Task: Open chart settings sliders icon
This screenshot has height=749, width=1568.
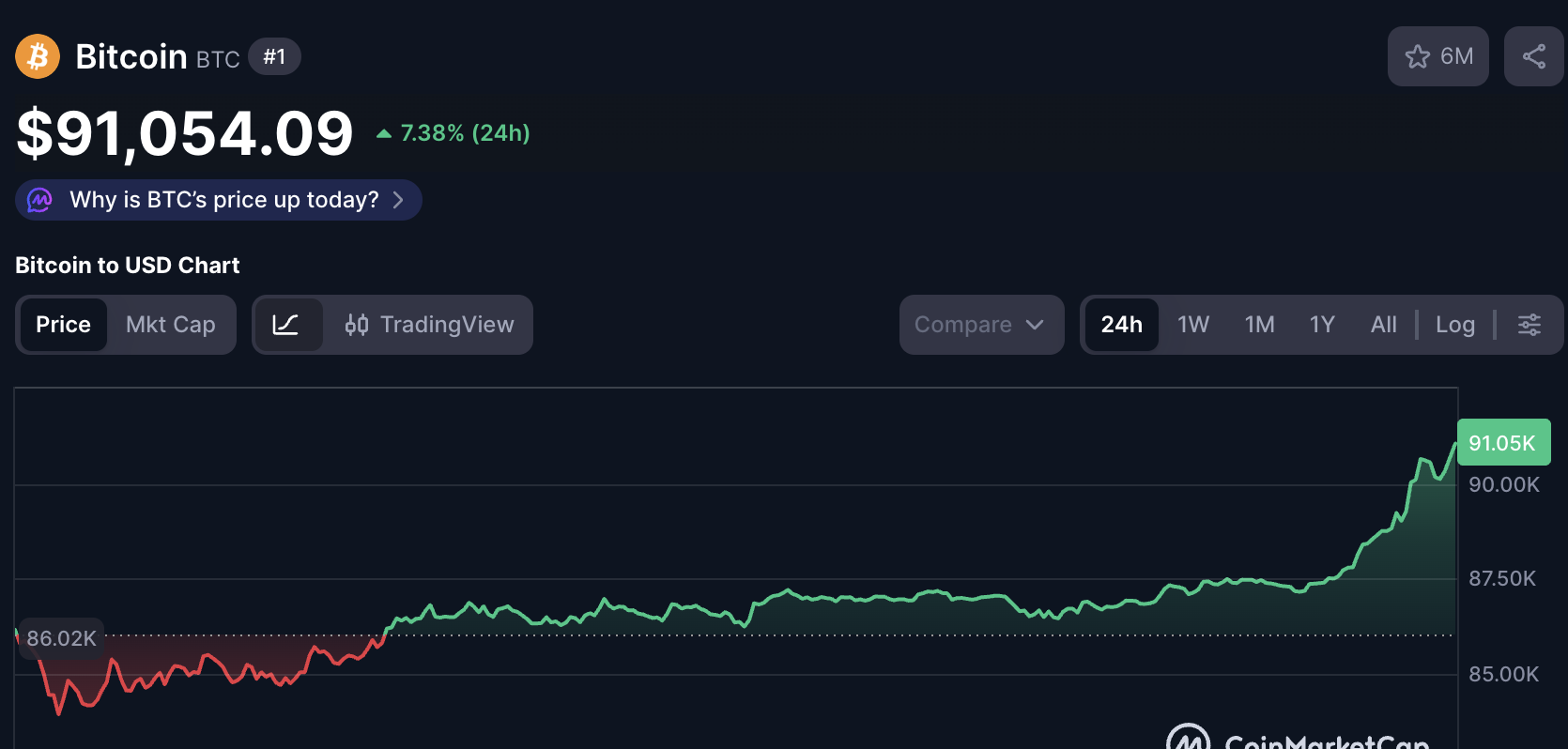Action: [1530, 325]
